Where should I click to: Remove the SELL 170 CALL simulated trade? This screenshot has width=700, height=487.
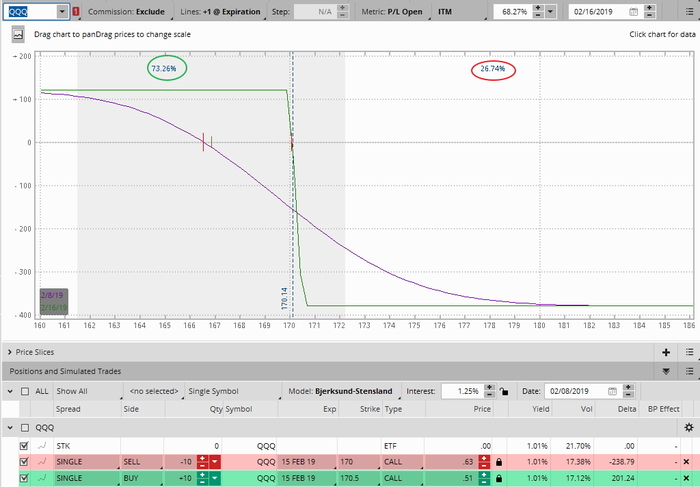[687, 462]
